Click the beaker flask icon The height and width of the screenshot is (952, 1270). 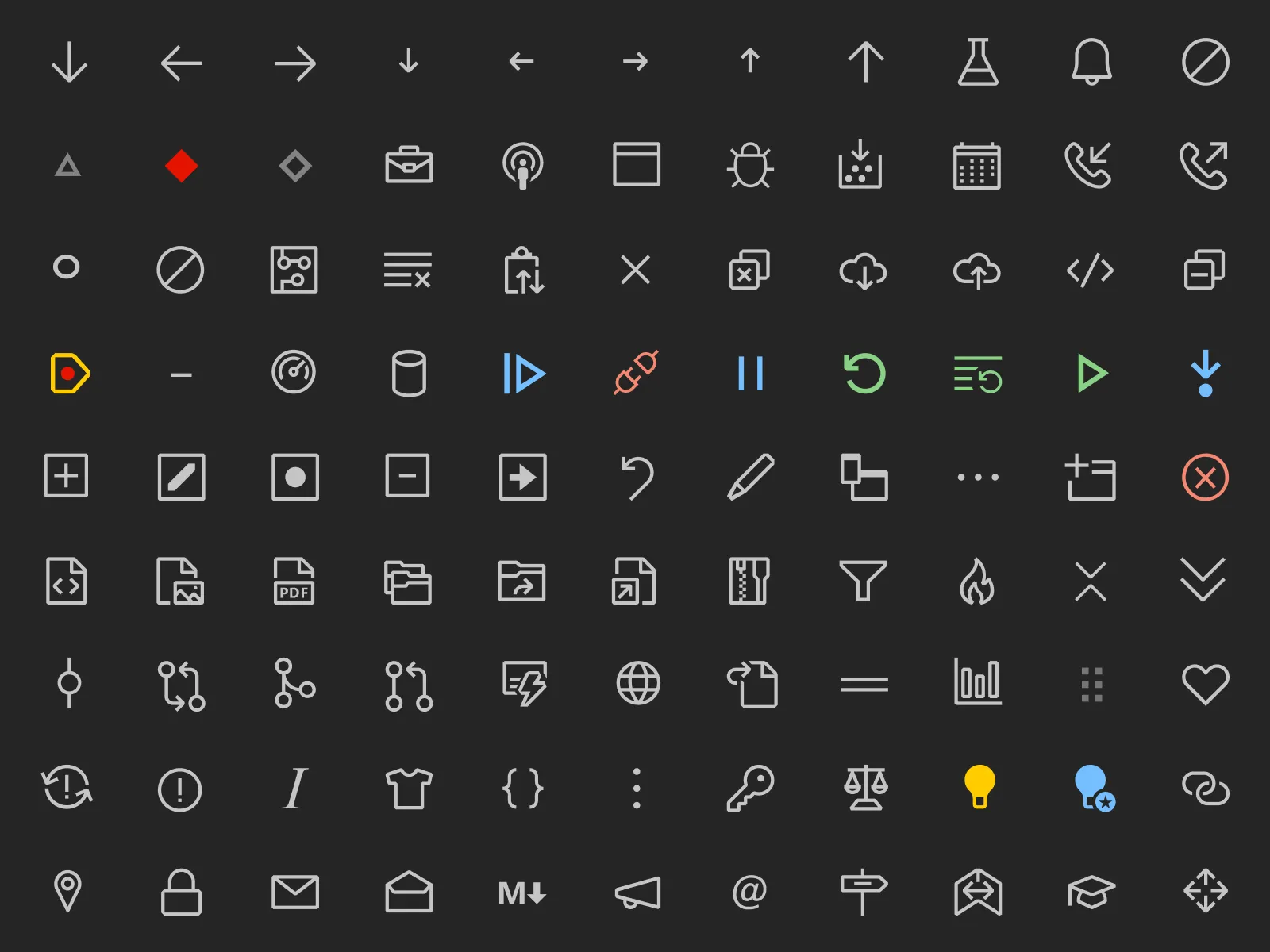click(978, 62)
